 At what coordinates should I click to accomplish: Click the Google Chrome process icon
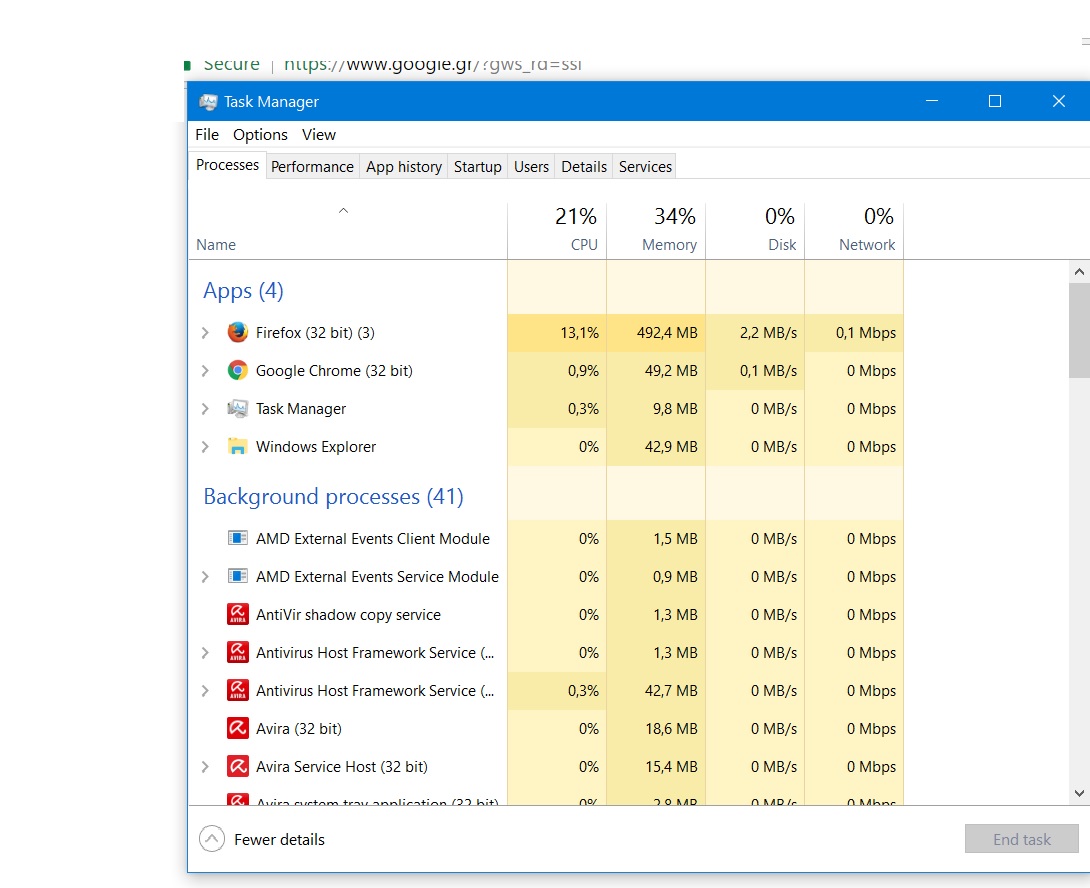pyautogui.click(x=238, y=371)
